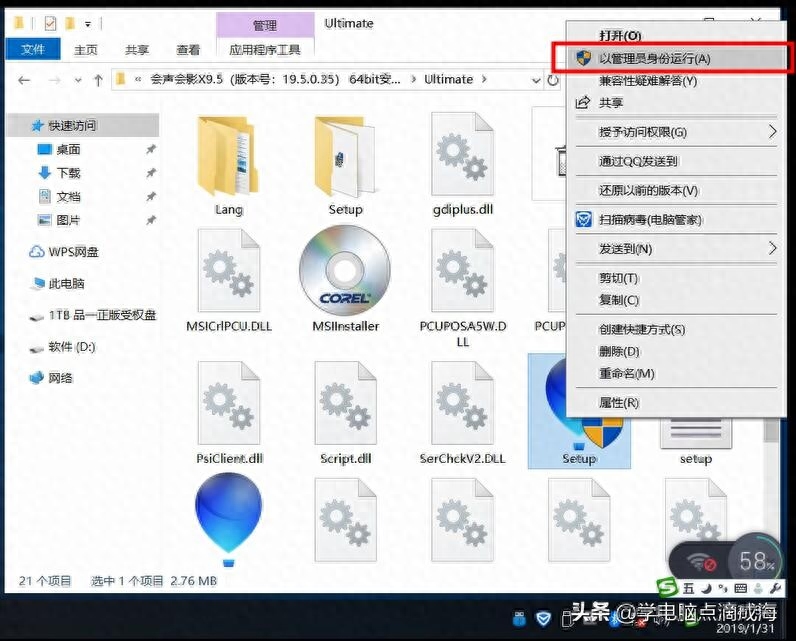
Task: Click the 58% floating monitor widget
Action: [x=756, y=561]
